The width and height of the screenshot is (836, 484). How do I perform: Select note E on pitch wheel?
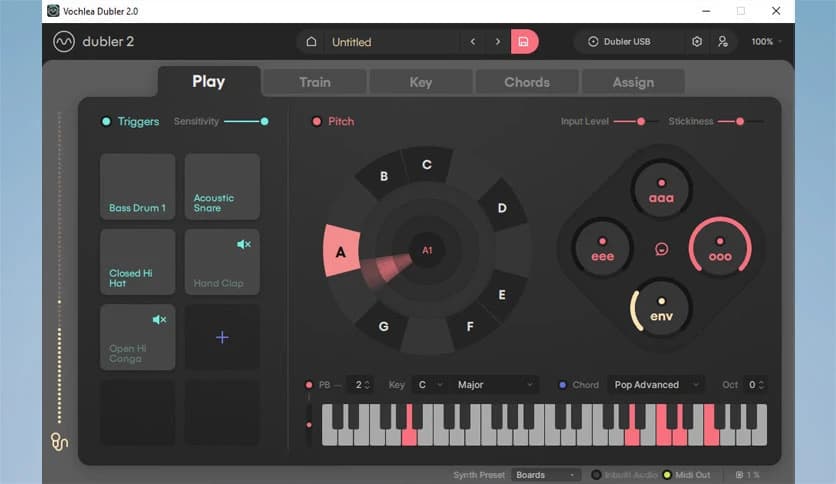point(502,295)
